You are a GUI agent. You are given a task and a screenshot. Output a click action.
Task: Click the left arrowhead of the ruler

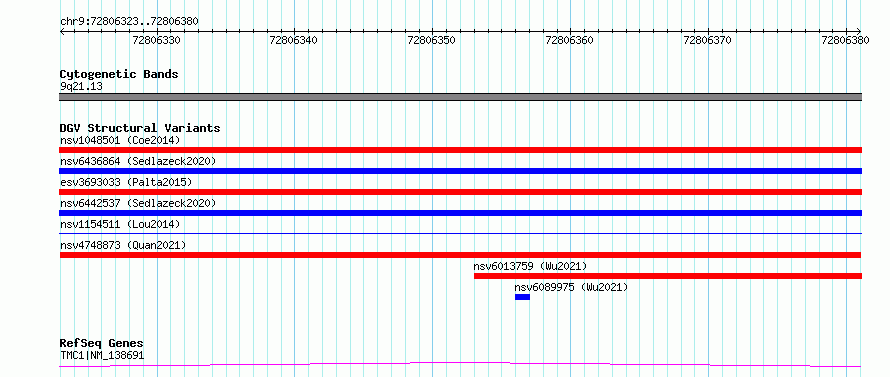coord(62,31)
